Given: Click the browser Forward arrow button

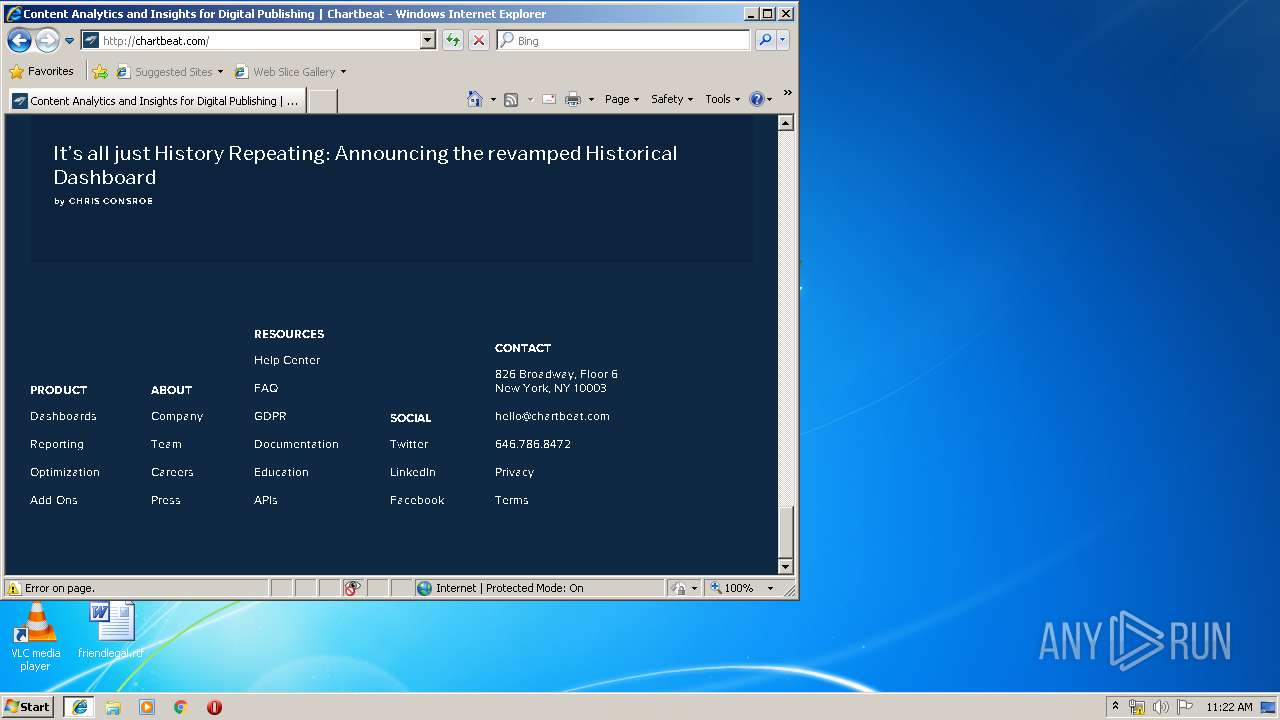Looking at the screenshot, I should point(47,40).
